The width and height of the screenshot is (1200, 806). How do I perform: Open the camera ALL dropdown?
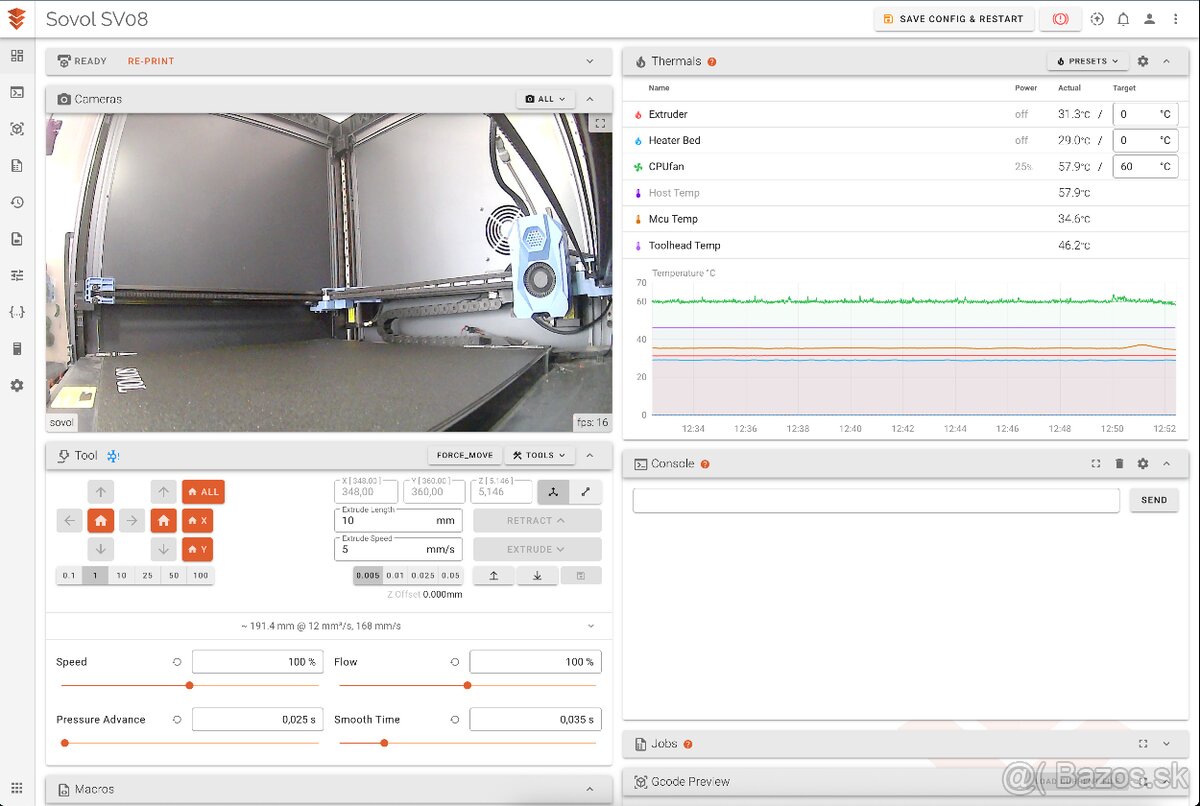(545, 99)
